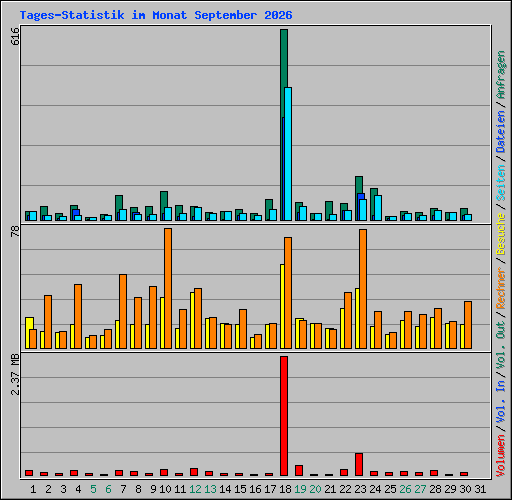Click the title 'Tages-Statistik im Monat September 2026'
Screen dimensions: 512x500
click(156, 15)
